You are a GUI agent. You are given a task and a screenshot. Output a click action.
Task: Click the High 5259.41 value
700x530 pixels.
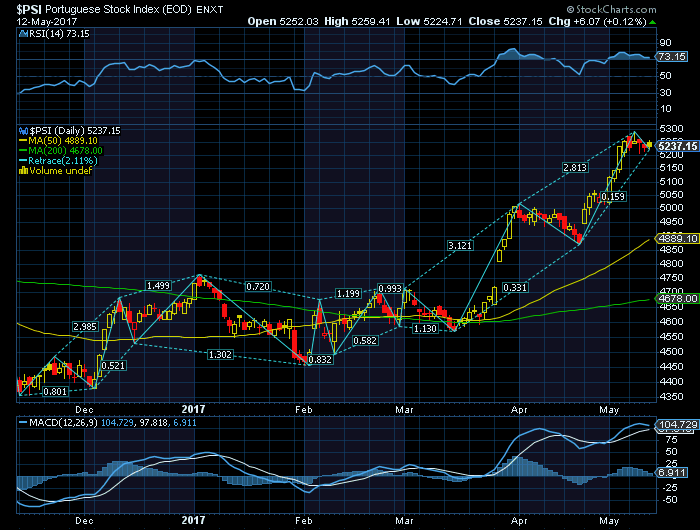(x=357, y=21)
